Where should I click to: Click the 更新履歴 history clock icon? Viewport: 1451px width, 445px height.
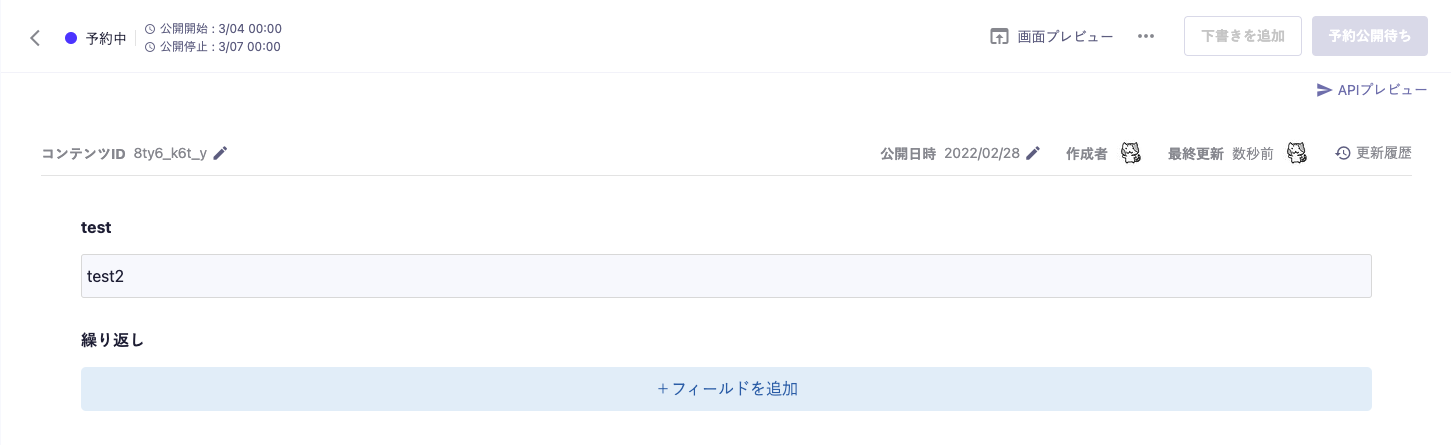(x=1343, y=153)
